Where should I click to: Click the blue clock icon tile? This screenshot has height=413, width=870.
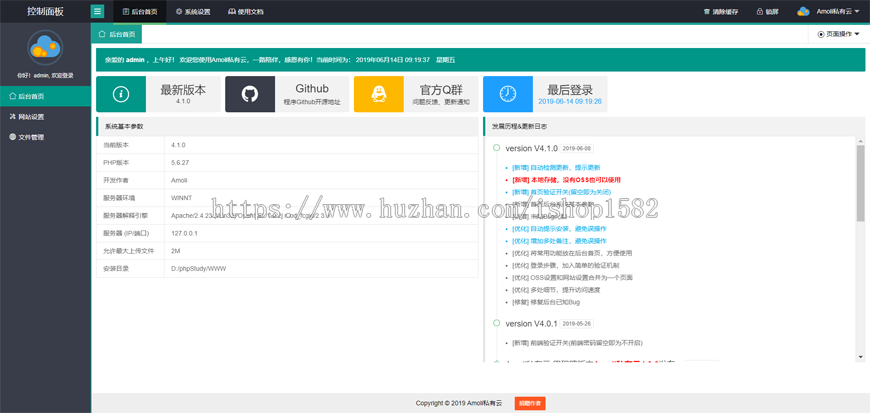click(508, 94)
